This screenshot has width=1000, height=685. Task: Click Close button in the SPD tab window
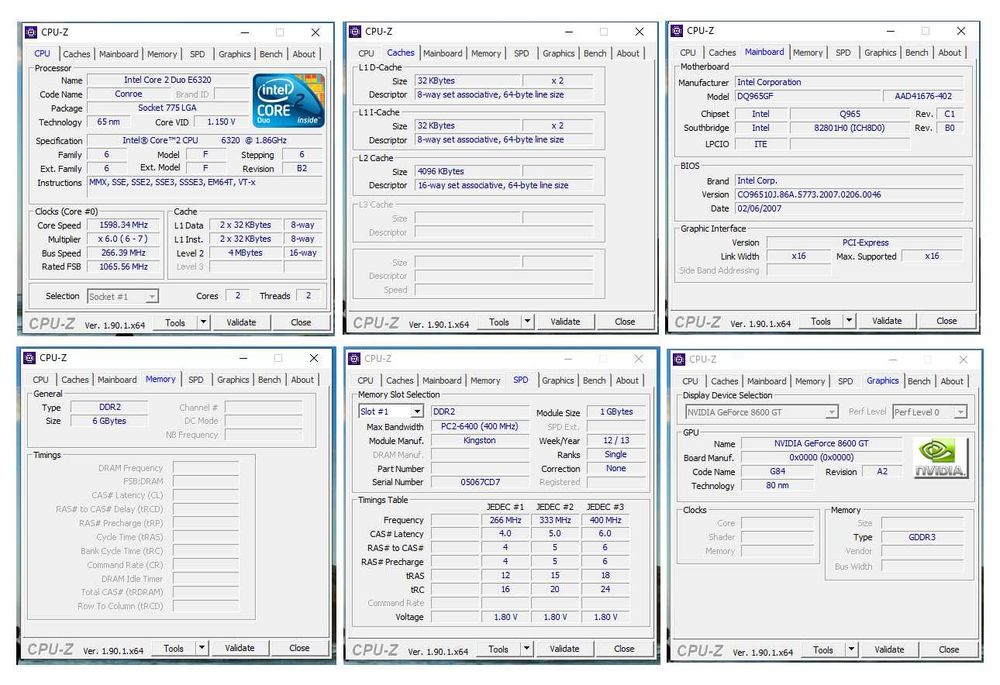[x=624, y=649]
